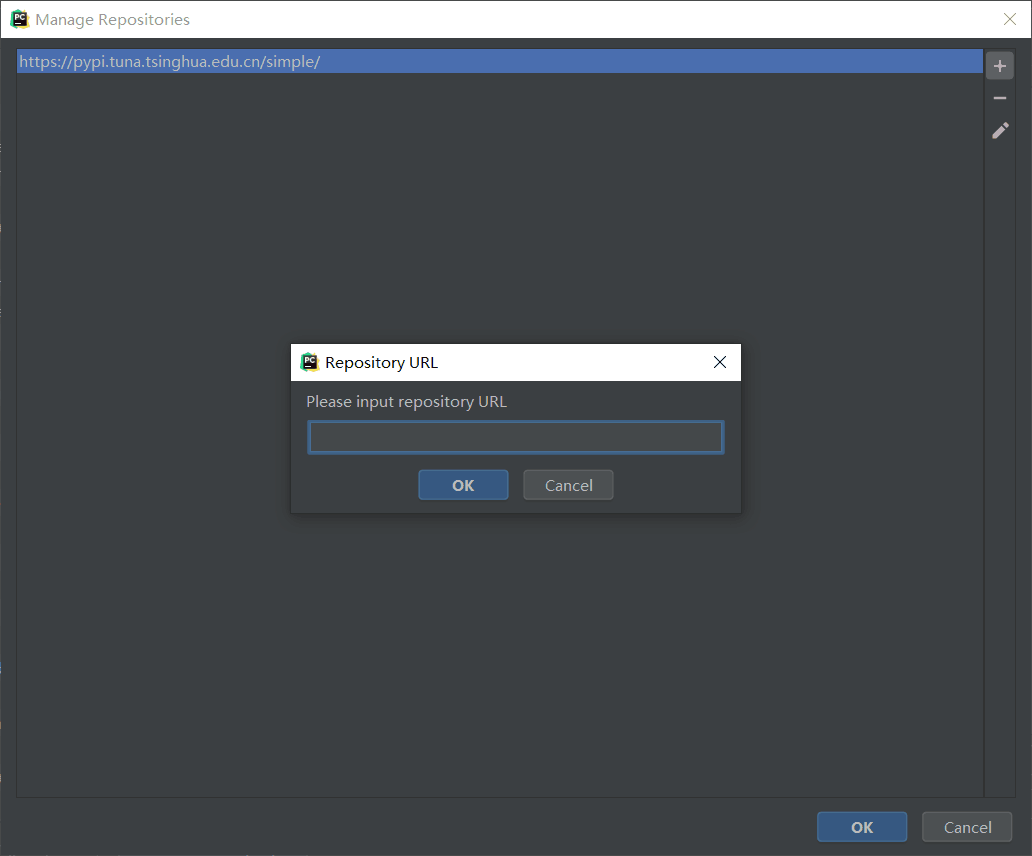Confirm with OK in Repository URL dialog
This screenshot has width=1032, height=856.
463,485
